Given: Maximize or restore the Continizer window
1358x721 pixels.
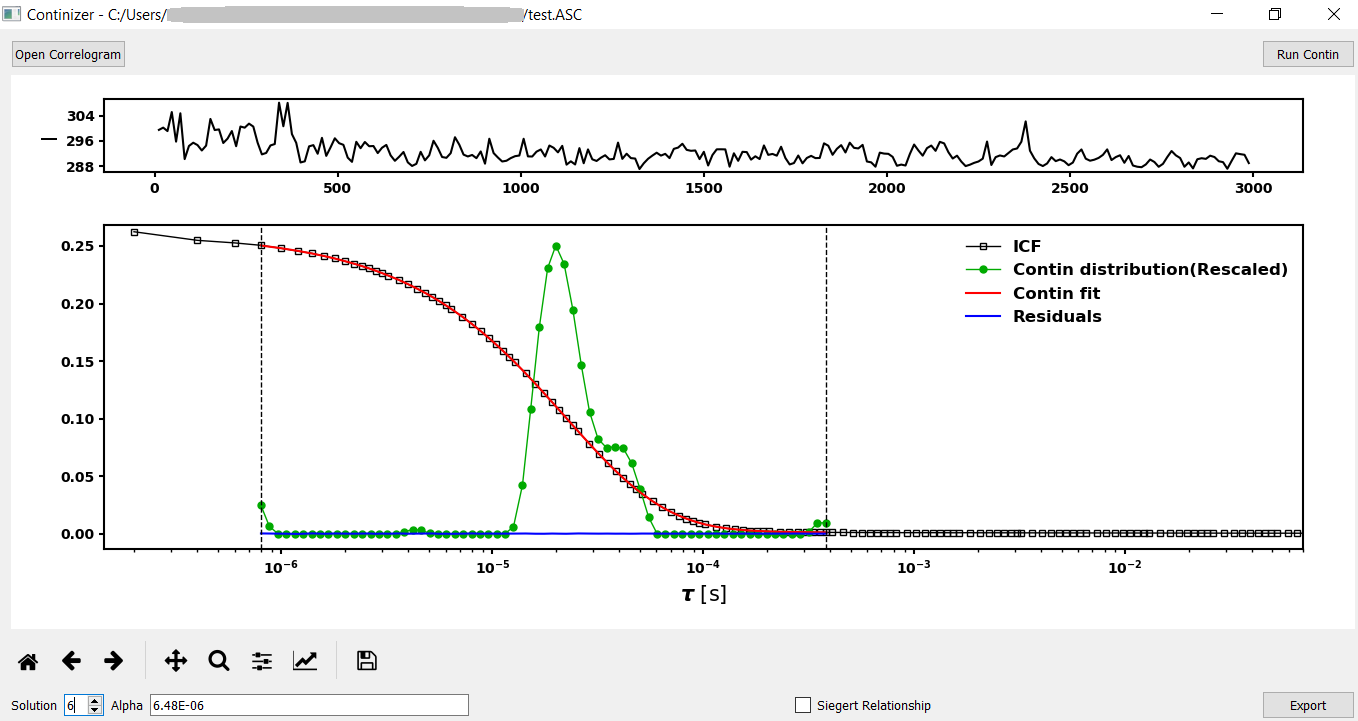Looking at the screenshot, I should coord(1275,14).
